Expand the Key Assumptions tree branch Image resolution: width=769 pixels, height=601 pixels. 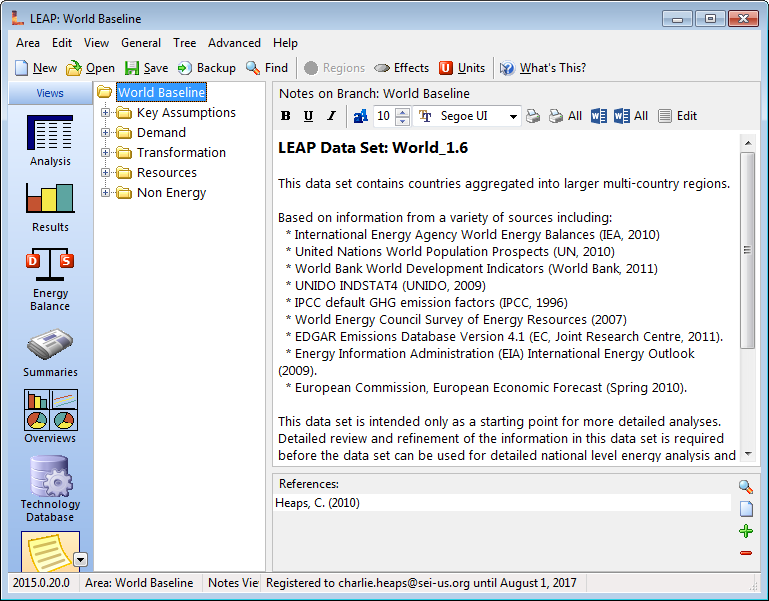click(106, 113)
